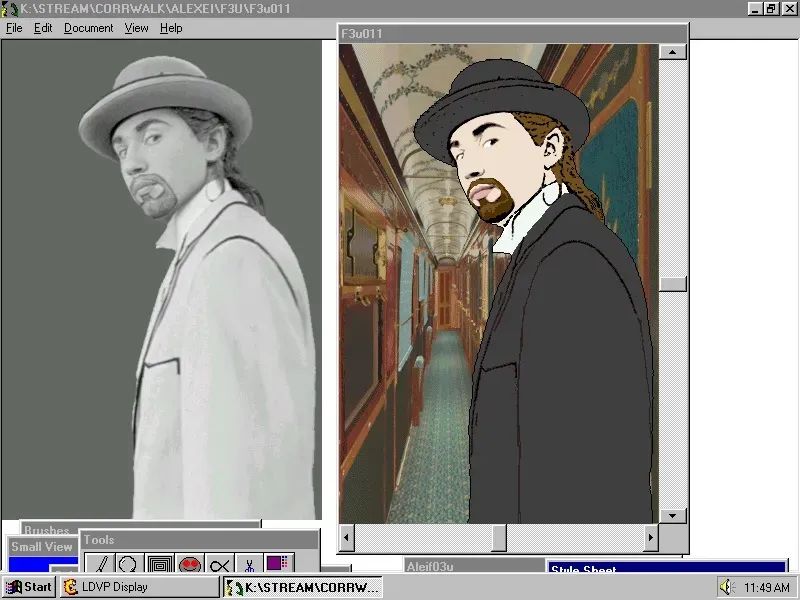Select the infinity curve tool
This screenshot has width=800, height=600.
220,565
